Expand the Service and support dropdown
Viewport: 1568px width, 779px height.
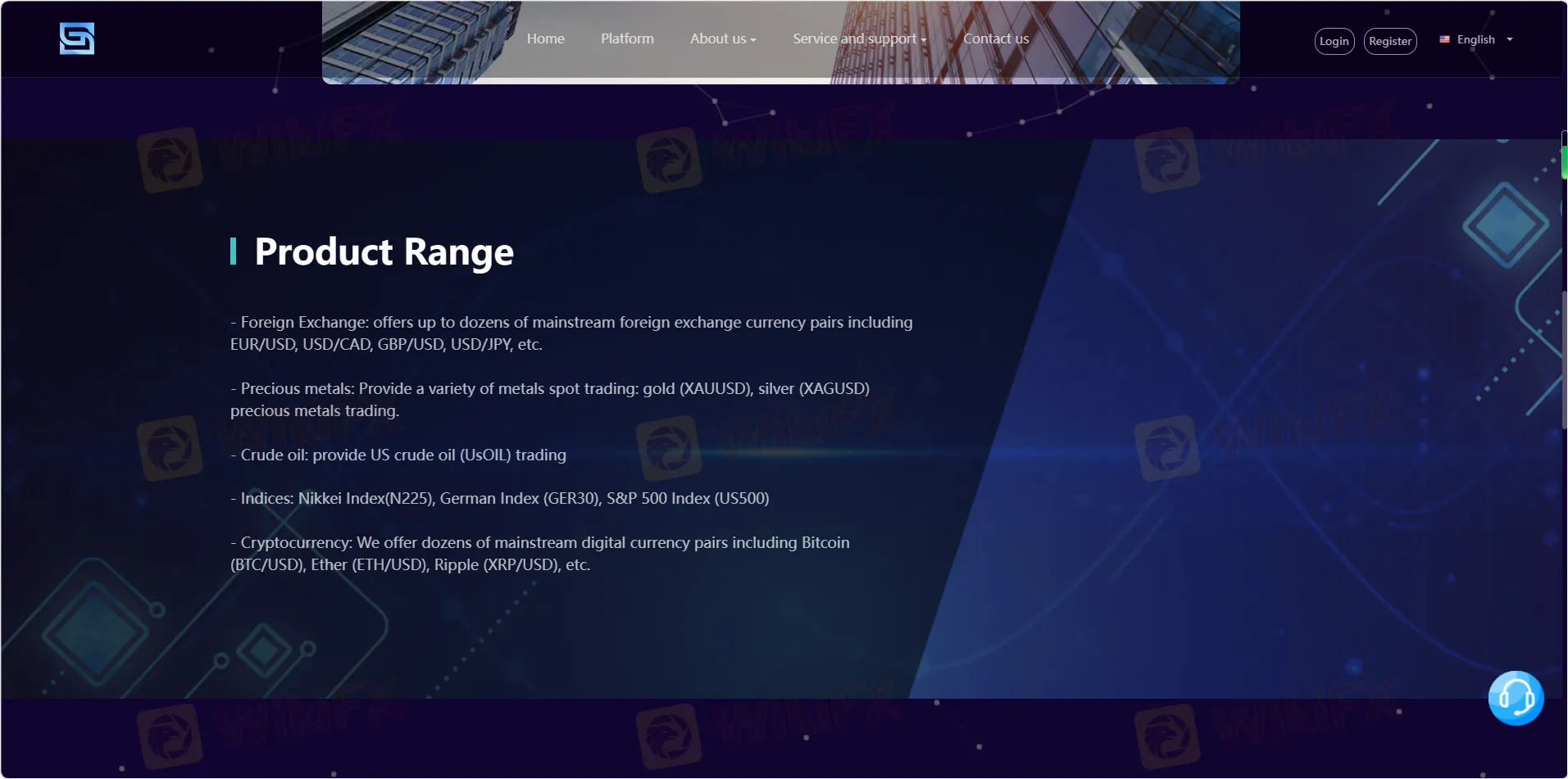point(859,38)
